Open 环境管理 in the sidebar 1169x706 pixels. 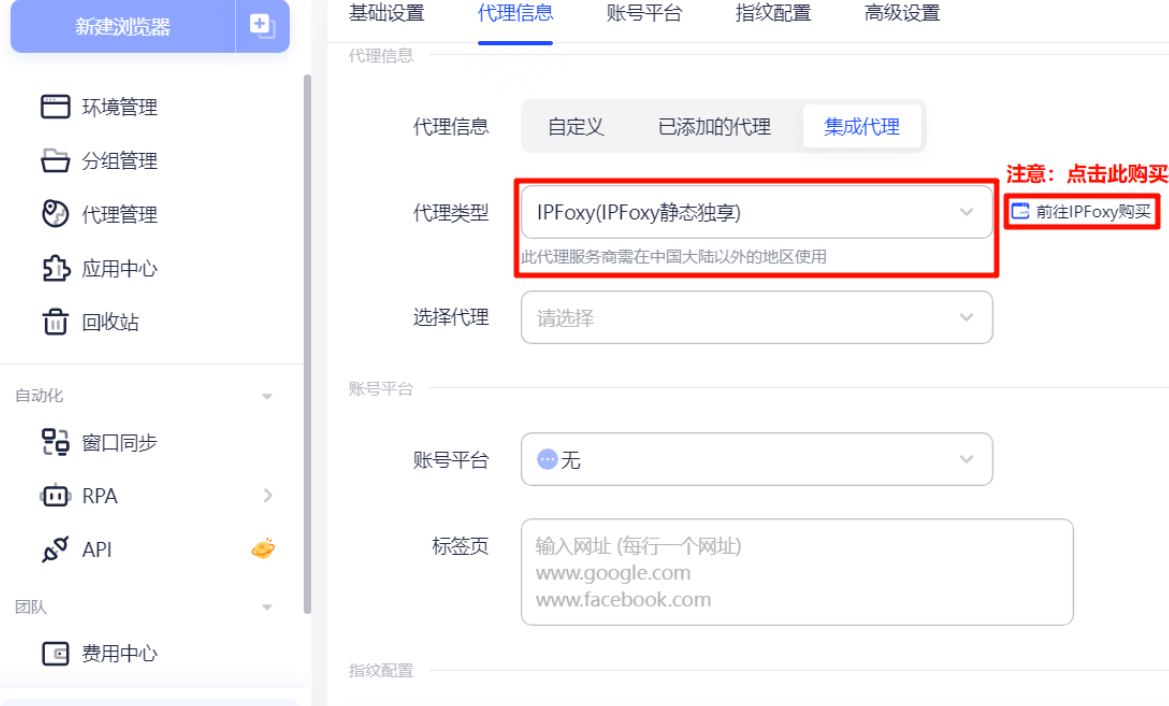[x=119, y=107]
